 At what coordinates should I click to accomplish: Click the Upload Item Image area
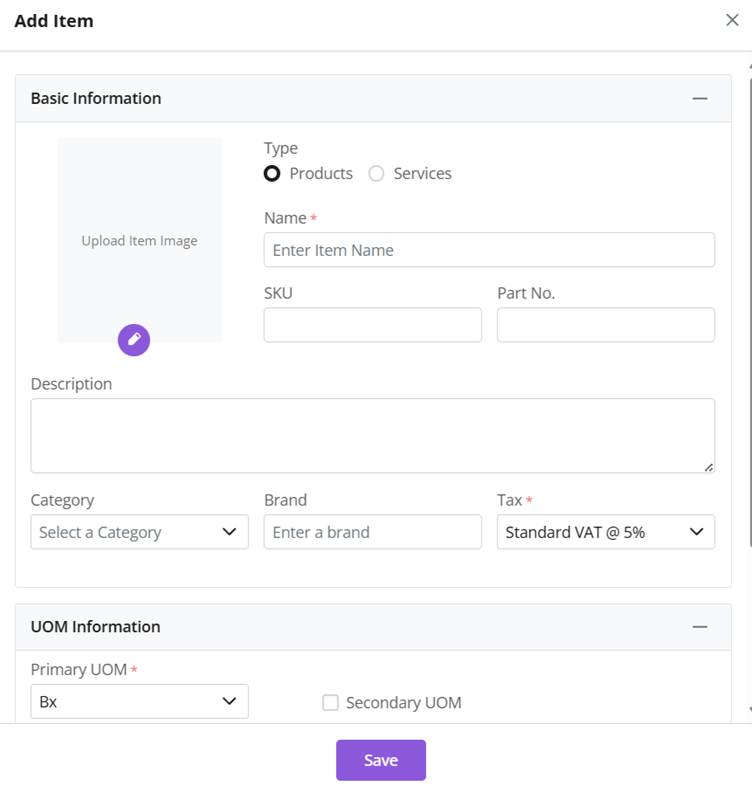coord(139,240)
